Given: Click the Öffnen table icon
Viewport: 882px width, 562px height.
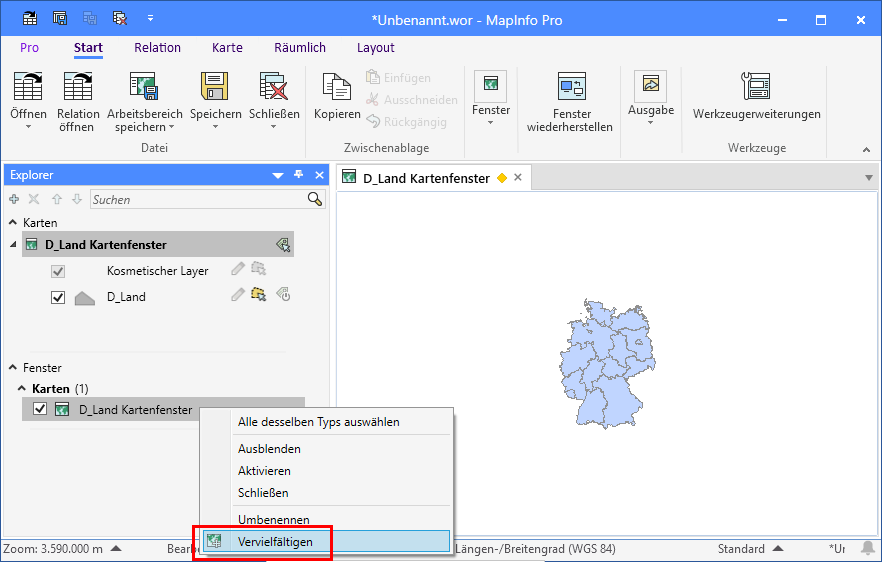Looking at the screenshot, I should click(x=28, y=86).
